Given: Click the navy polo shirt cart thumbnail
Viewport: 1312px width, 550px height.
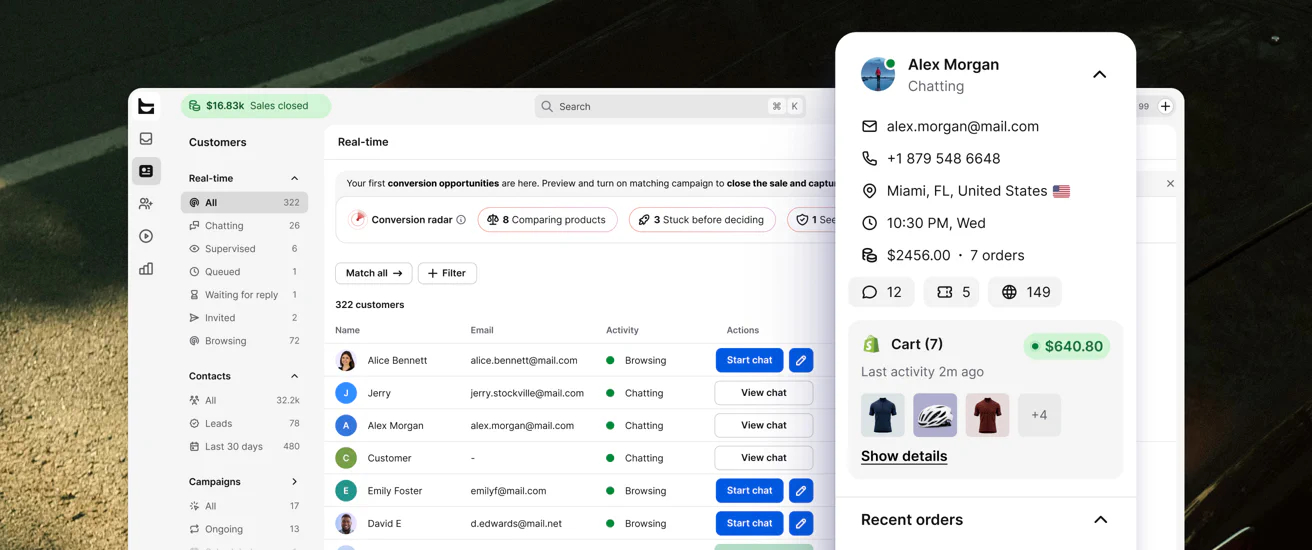Looking at the screenshot, I should pyautogui.click(x=883, y=415).
